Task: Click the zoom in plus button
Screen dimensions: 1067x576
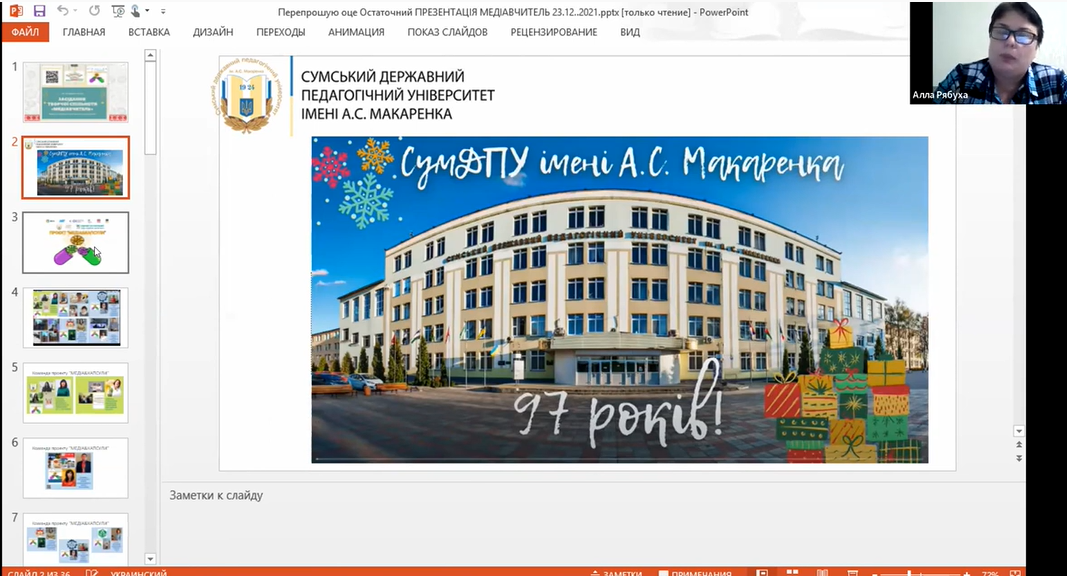Action: [x=966, y=573]
